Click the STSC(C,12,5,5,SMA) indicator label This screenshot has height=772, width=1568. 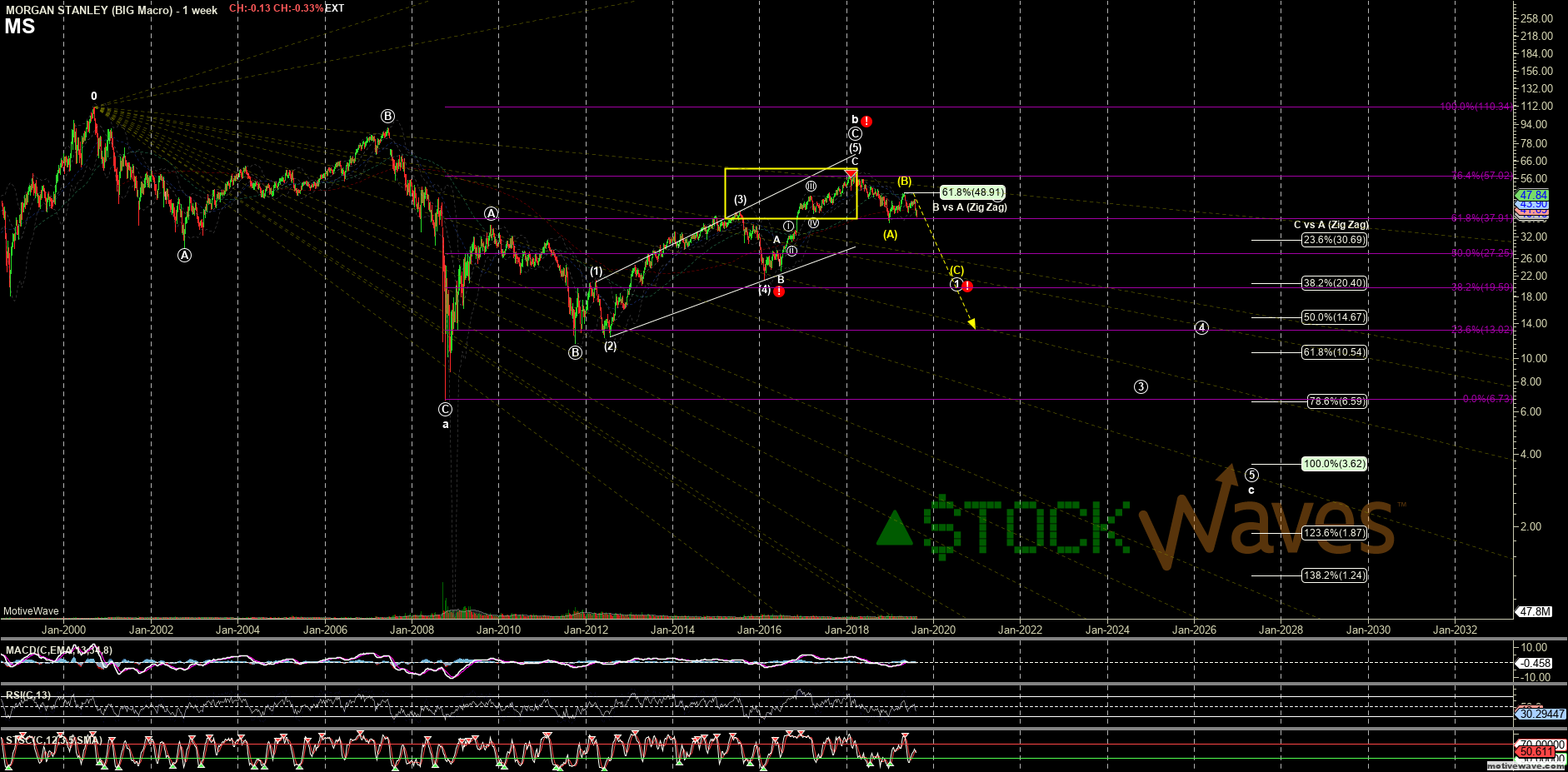point(54,740)
